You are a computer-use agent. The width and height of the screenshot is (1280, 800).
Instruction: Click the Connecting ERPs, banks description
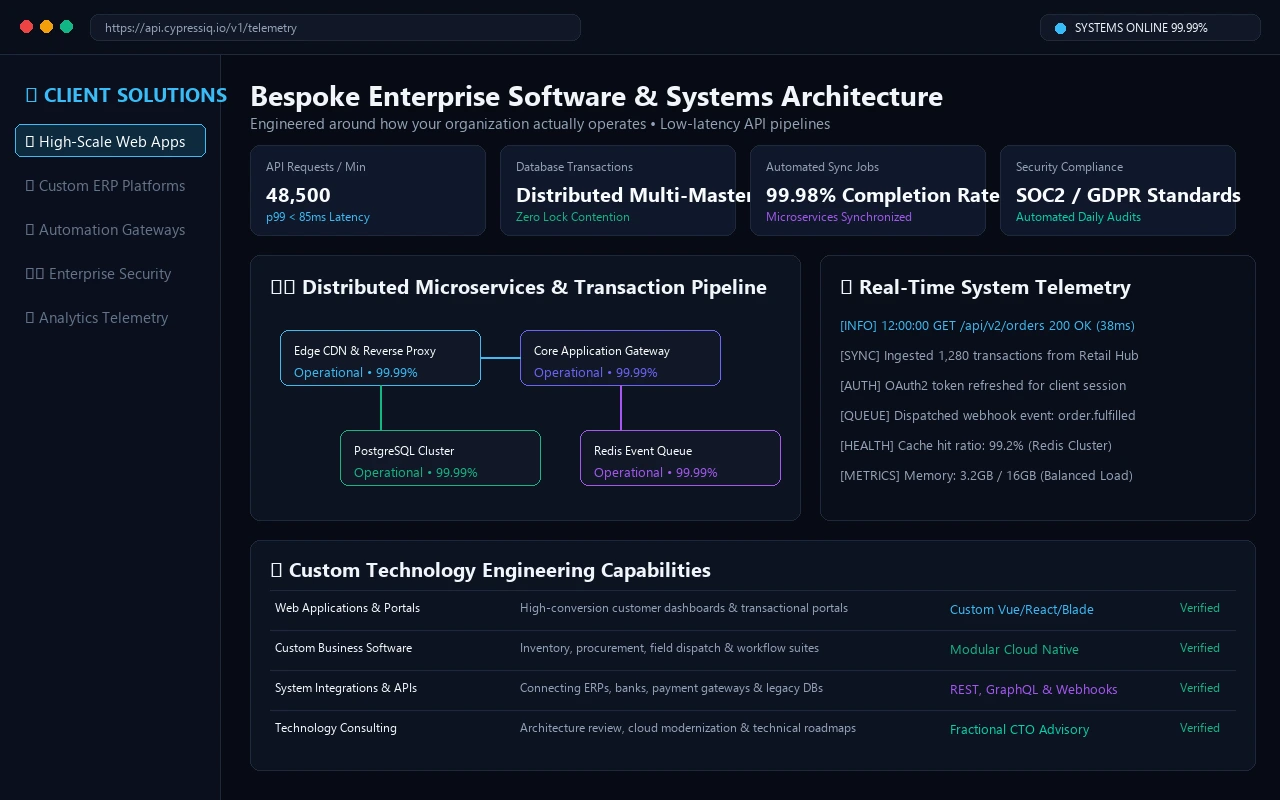[x=671, y=688]
